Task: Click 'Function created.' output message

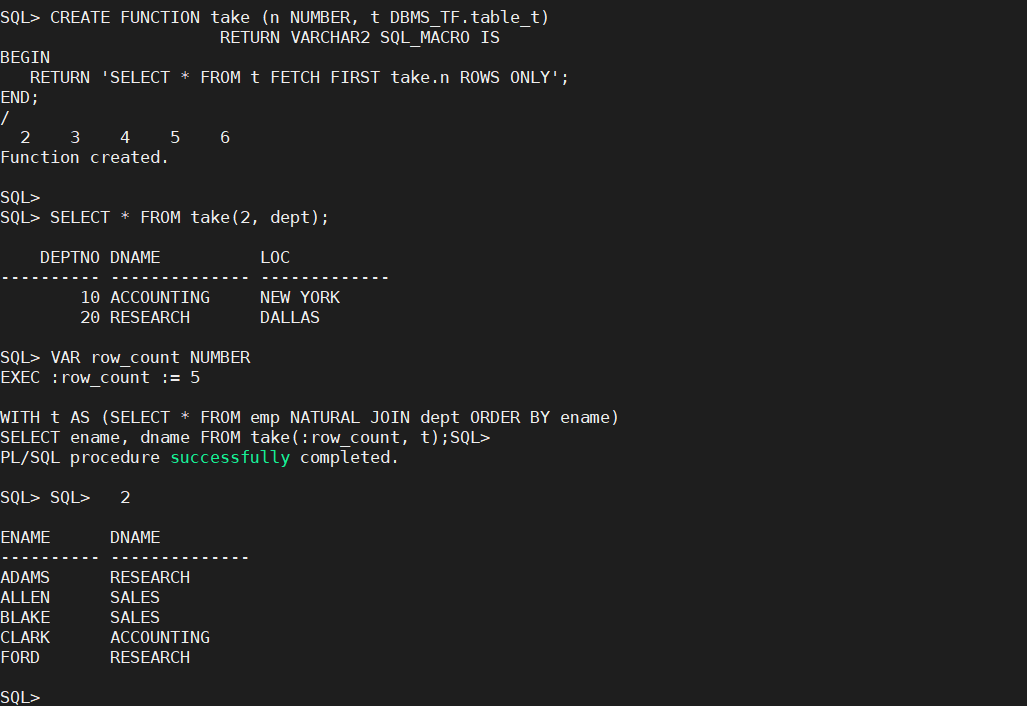Action: (84, 158)
